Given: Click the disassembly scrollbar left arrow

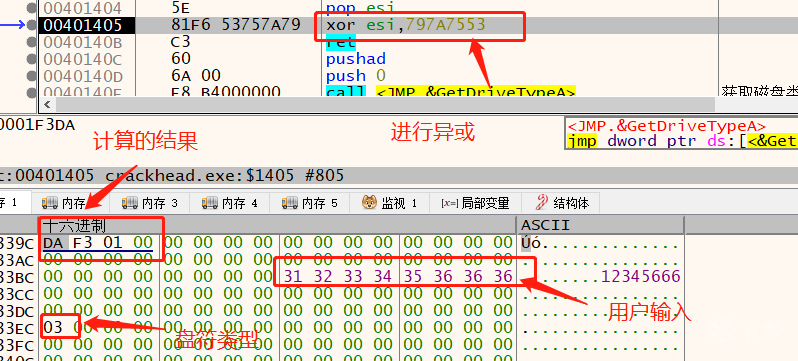Looking at the screenshot, I should tap(48, 105).
